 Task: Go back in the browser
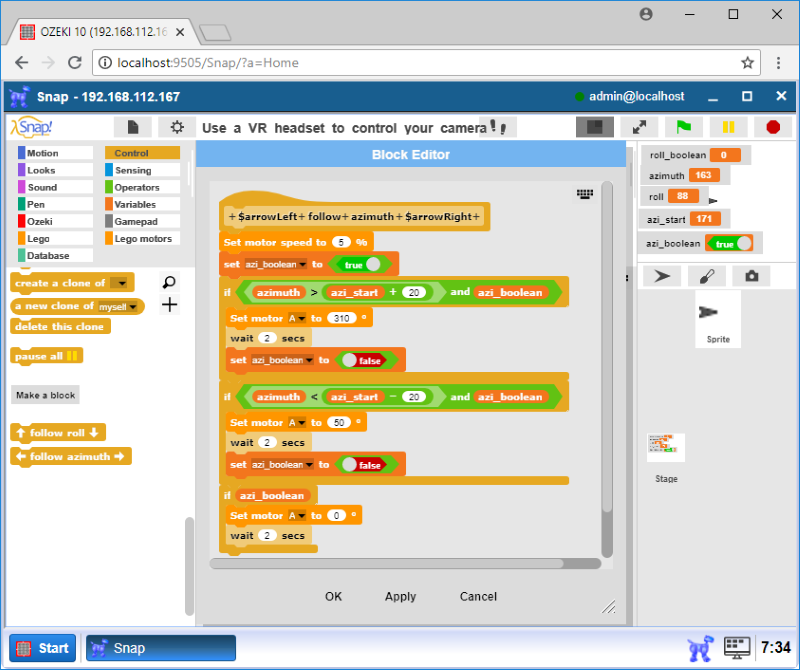click(21, 63)
